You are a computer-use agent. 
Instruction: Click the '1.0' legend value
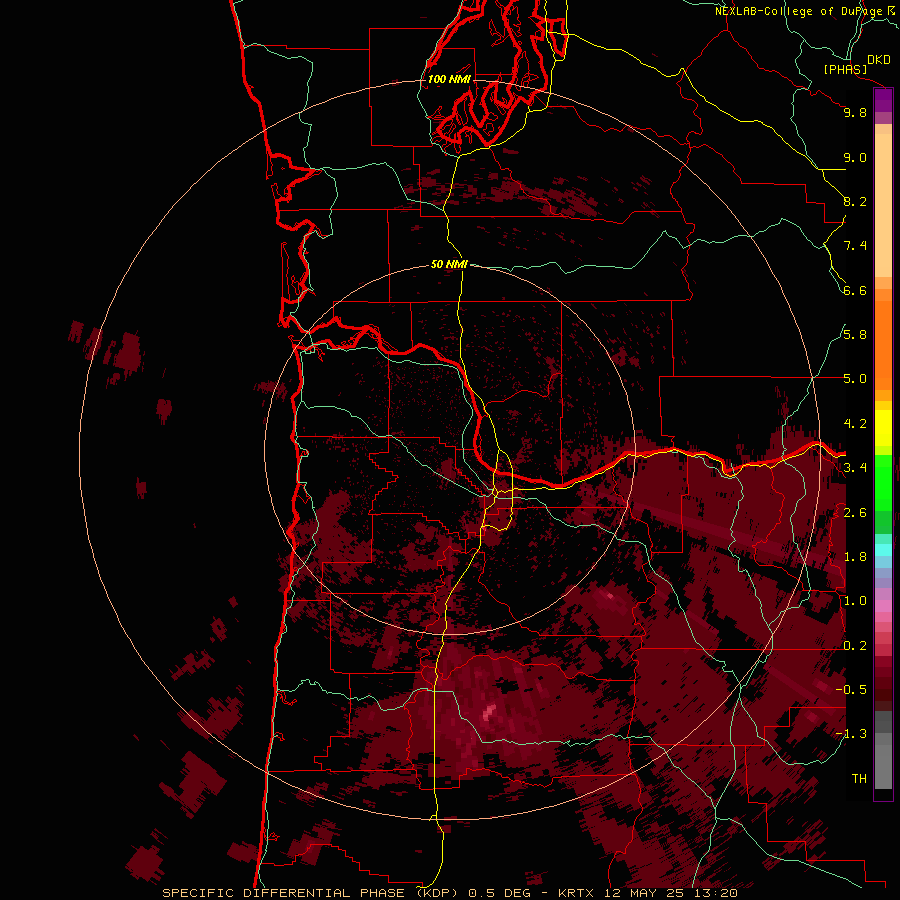coord(855,601)
